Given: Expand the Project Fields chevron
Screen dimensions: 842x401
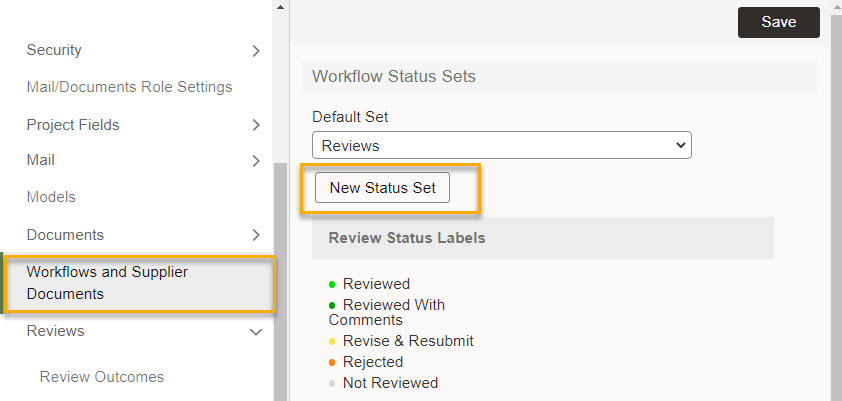Looking at the screenshot, I should pyautogui.click(x=256, y=125).
